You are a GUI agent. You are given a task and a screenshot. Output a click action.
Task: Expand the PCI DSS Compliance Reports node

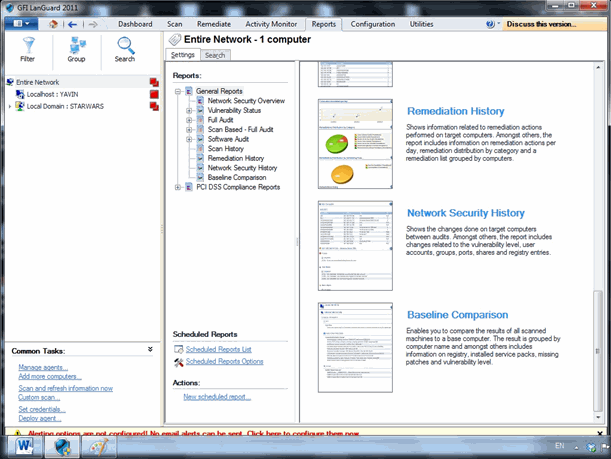(x=178, y=187)
